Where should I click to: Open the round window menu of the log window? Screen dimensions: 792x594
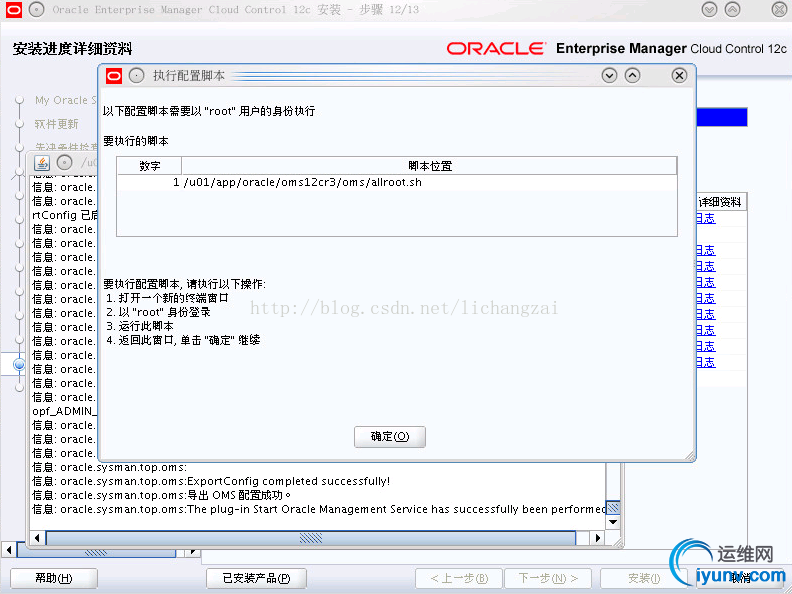[x=64, y=163]
